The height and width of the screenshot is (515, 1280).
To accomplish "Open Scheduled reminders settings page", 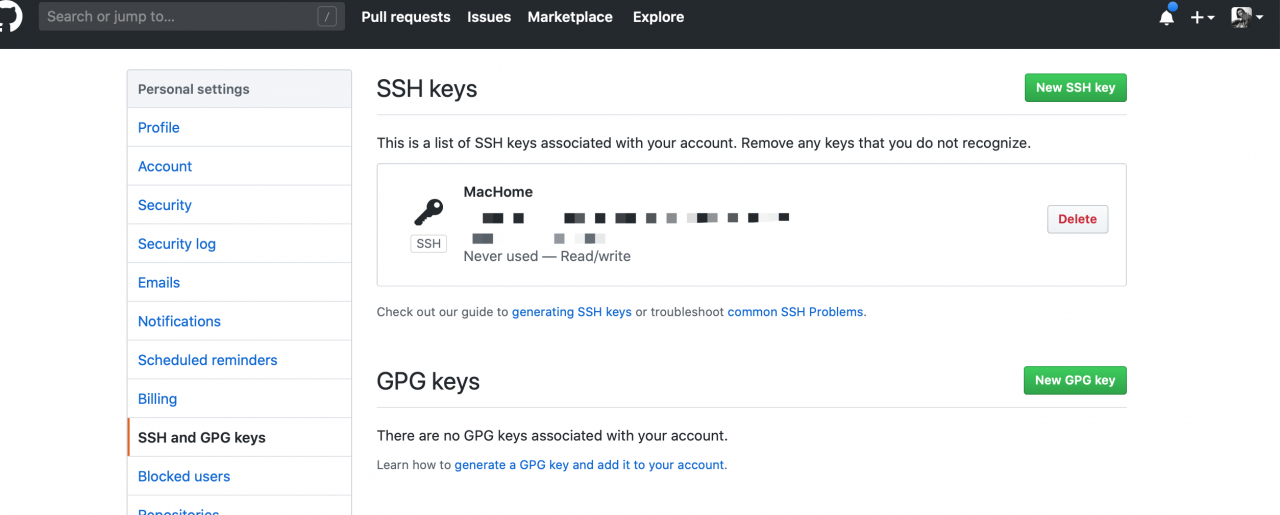I will tap(208, 360).
